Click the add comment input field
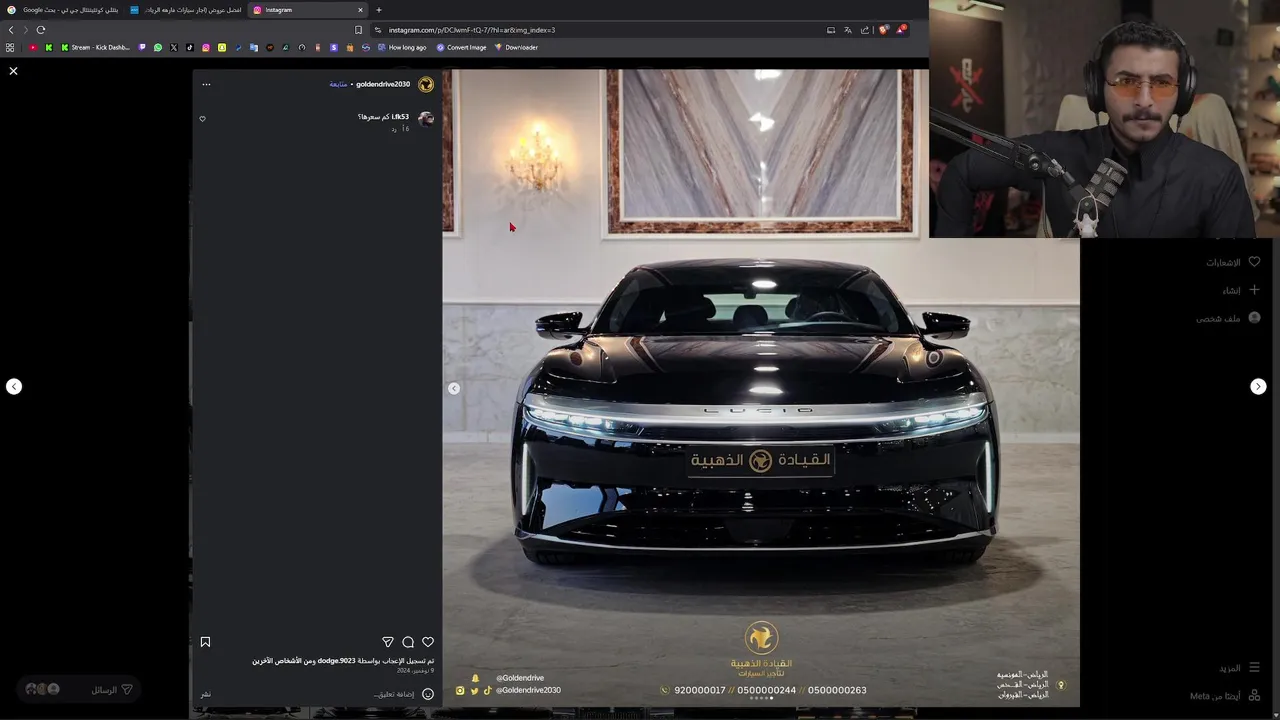This screenshot has width=1280, height=720. coord(318,694)
